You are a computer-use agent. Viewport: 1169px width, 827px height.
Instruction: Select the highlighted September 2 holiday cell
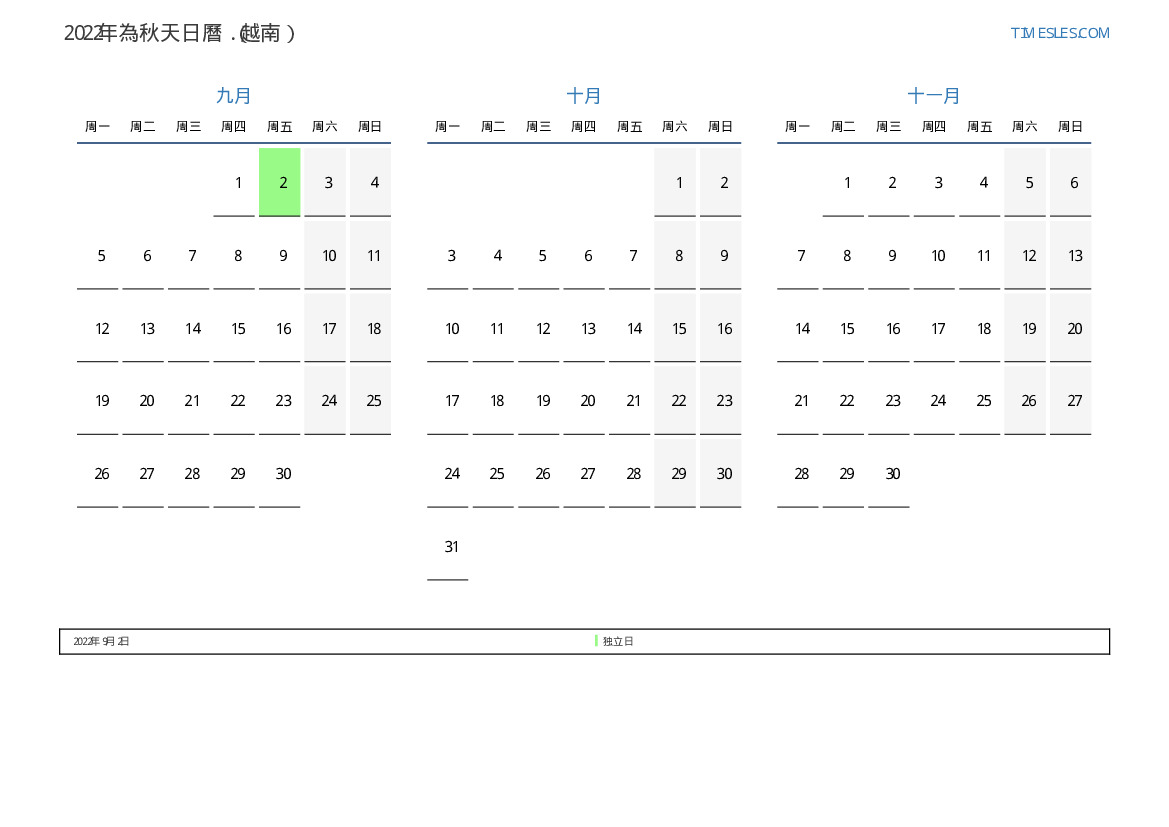pyautogui.click(x=280, y=182)
